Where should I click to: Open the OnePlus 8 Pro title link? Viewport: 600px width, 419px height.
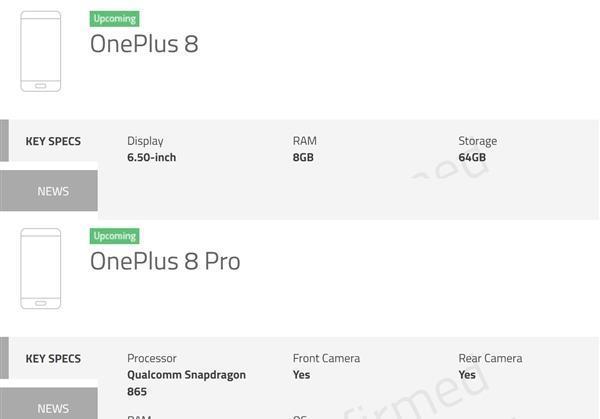coord(165,261)
